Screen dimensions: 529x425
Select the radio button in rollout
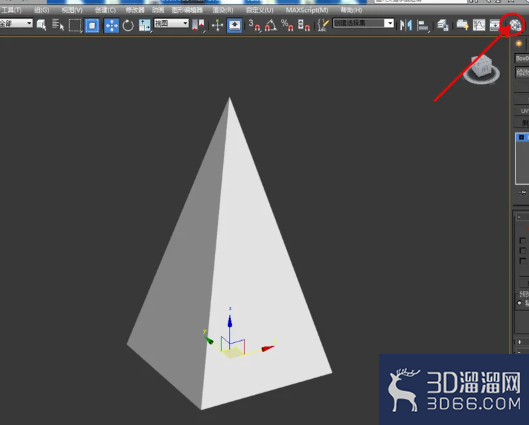click(520, 303)
